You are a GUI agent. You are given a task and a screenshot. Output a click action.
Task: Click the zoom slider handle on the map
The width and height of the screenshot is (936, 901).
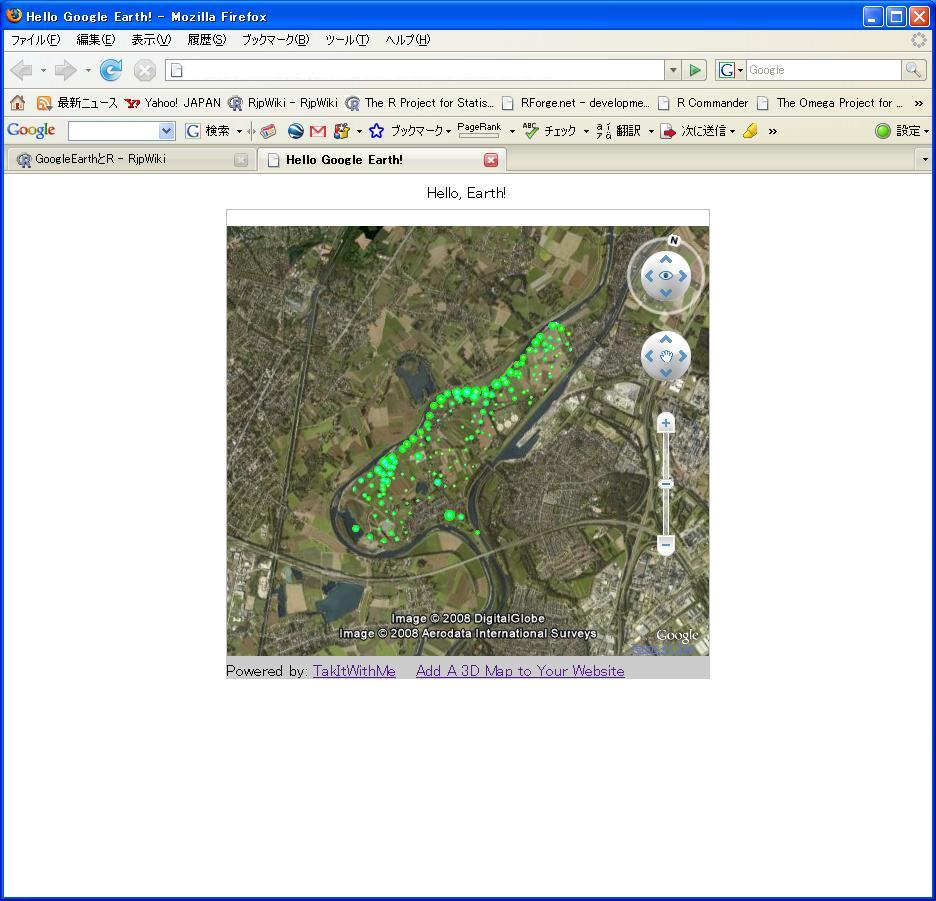pyautogui.click(x=666, y=484)
